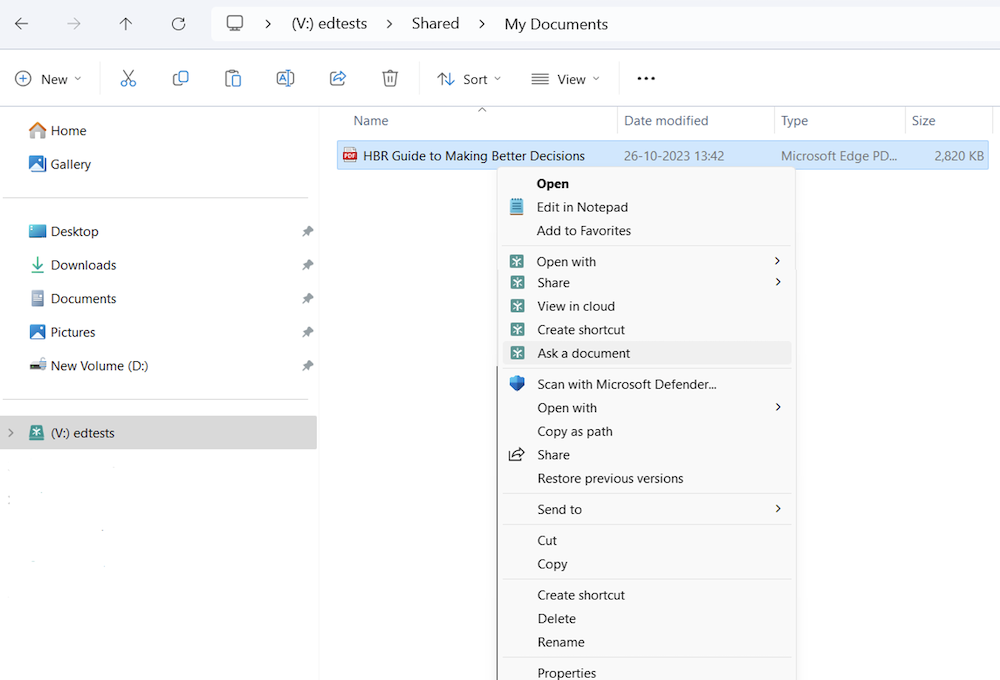The width and height of the screenshot is (1000, 680).
Task: Click the Notepad icon beside Edit in Notepad
Action: point(517,207)
